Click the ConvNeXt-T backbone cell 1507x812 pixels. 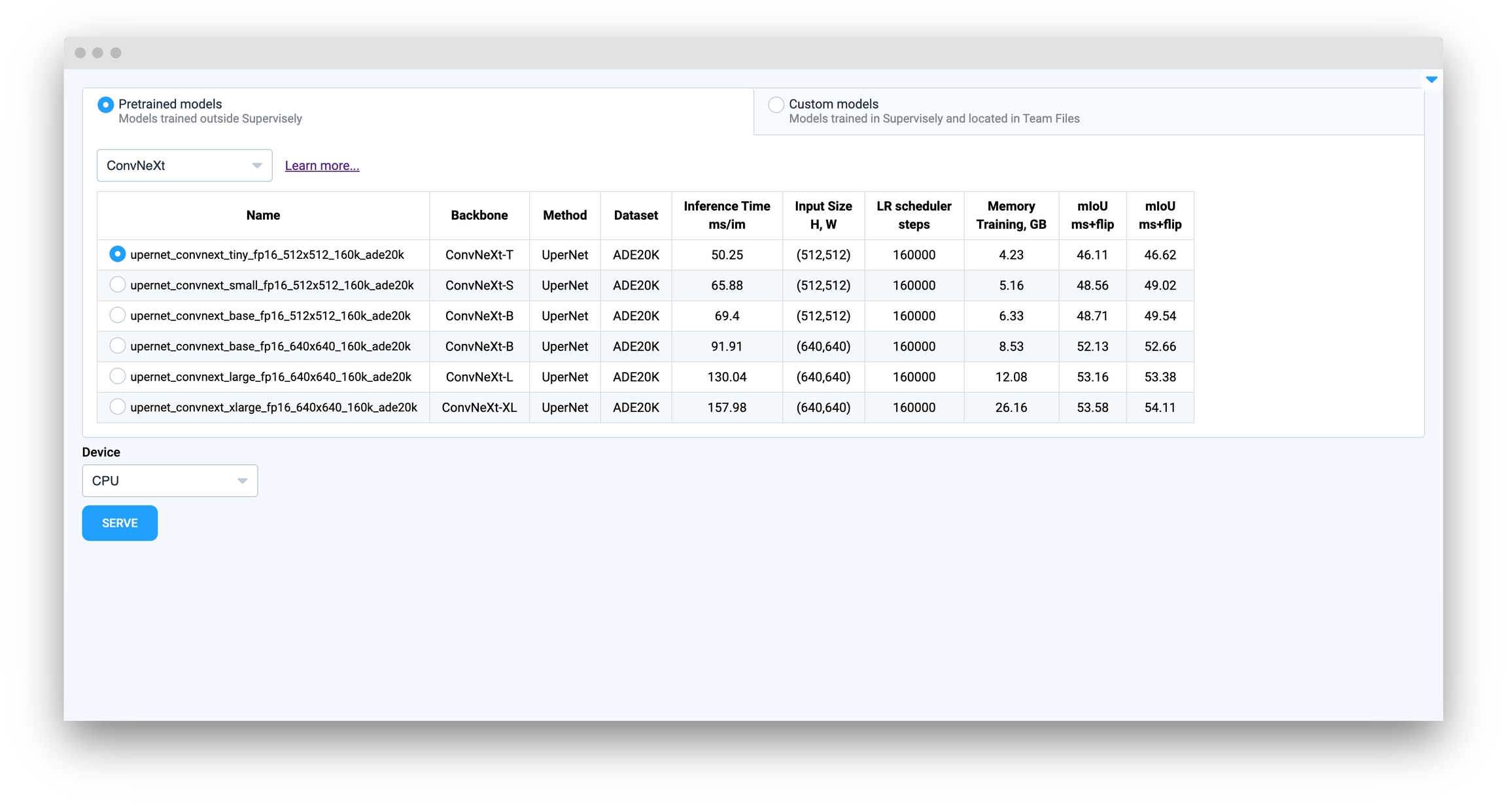click(479, 255)
